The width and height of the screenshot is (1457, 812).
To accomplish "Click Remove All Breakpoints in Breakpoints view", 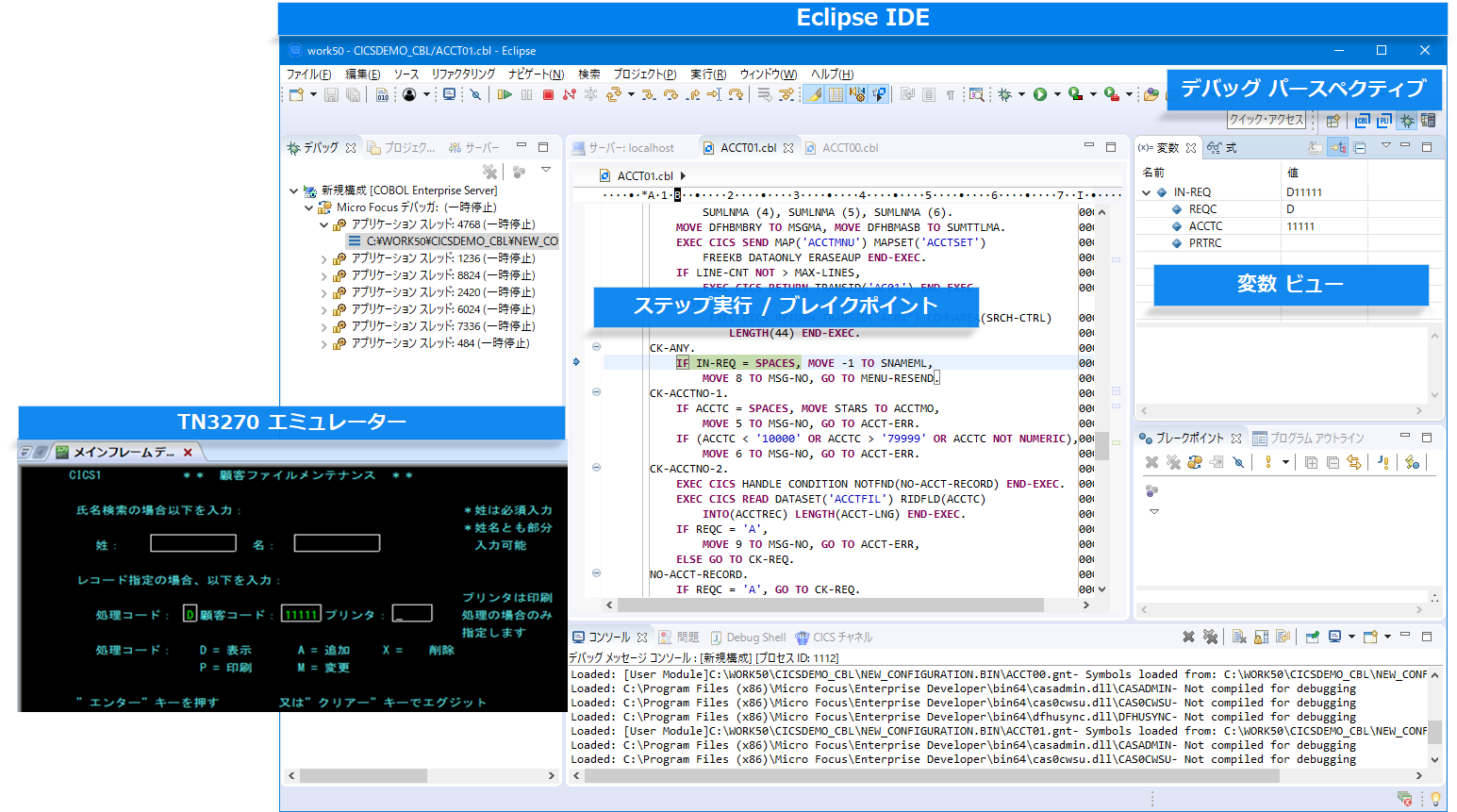I will point(1173,462).
